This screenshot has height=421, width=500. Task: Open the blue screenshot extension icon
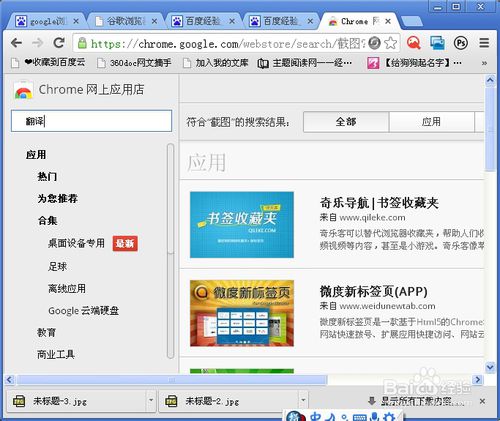(x=437, y=43)
